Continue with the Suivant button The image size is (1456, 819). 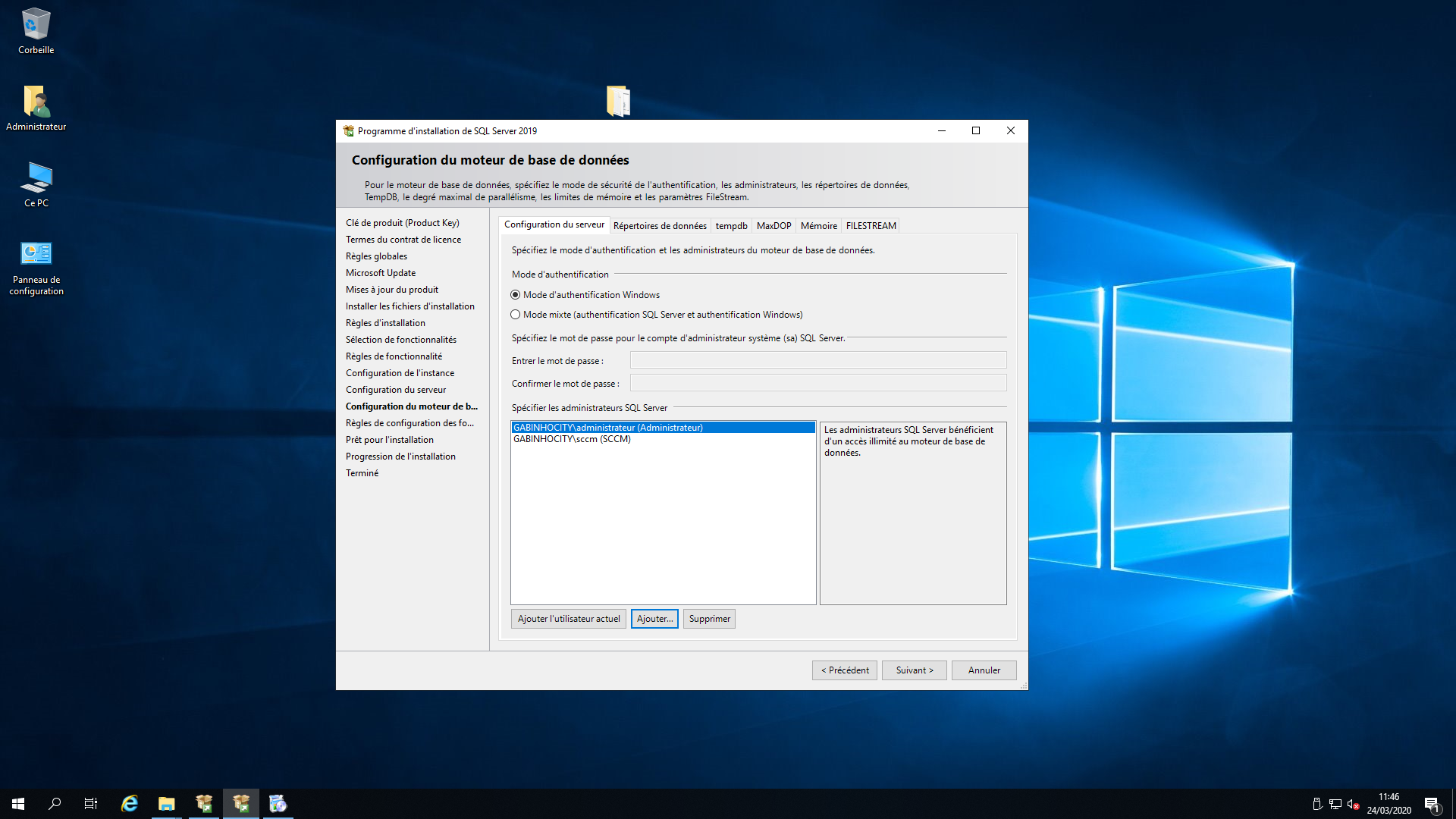coord(915,670)
